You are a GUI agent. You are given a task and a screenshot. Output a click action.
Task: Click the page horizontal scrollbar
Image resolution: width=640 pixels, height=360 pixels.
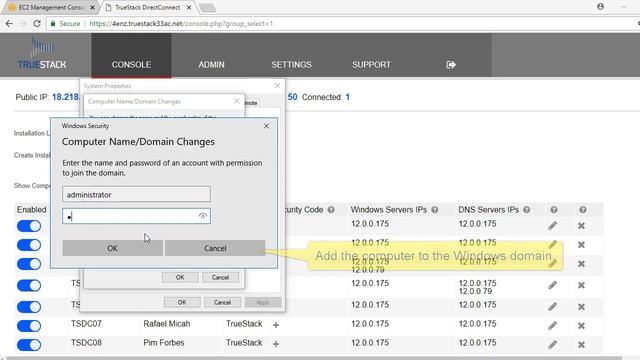pos(314,358)
